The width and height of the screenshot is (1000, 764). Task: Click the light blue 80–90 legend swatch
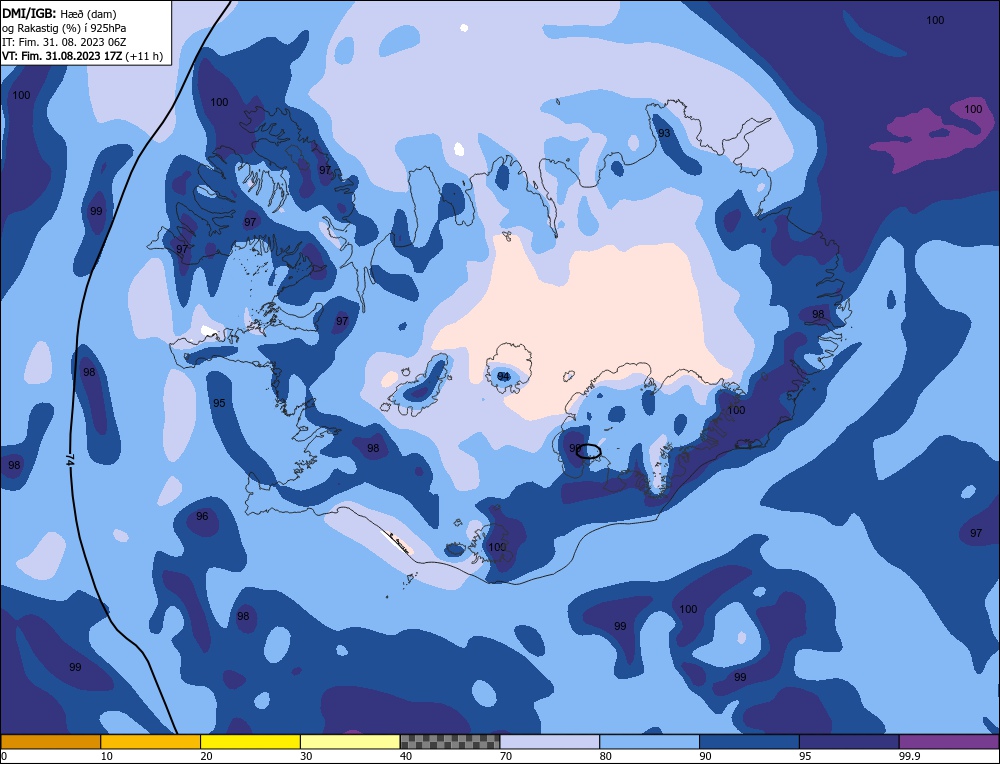pos(650,742)
